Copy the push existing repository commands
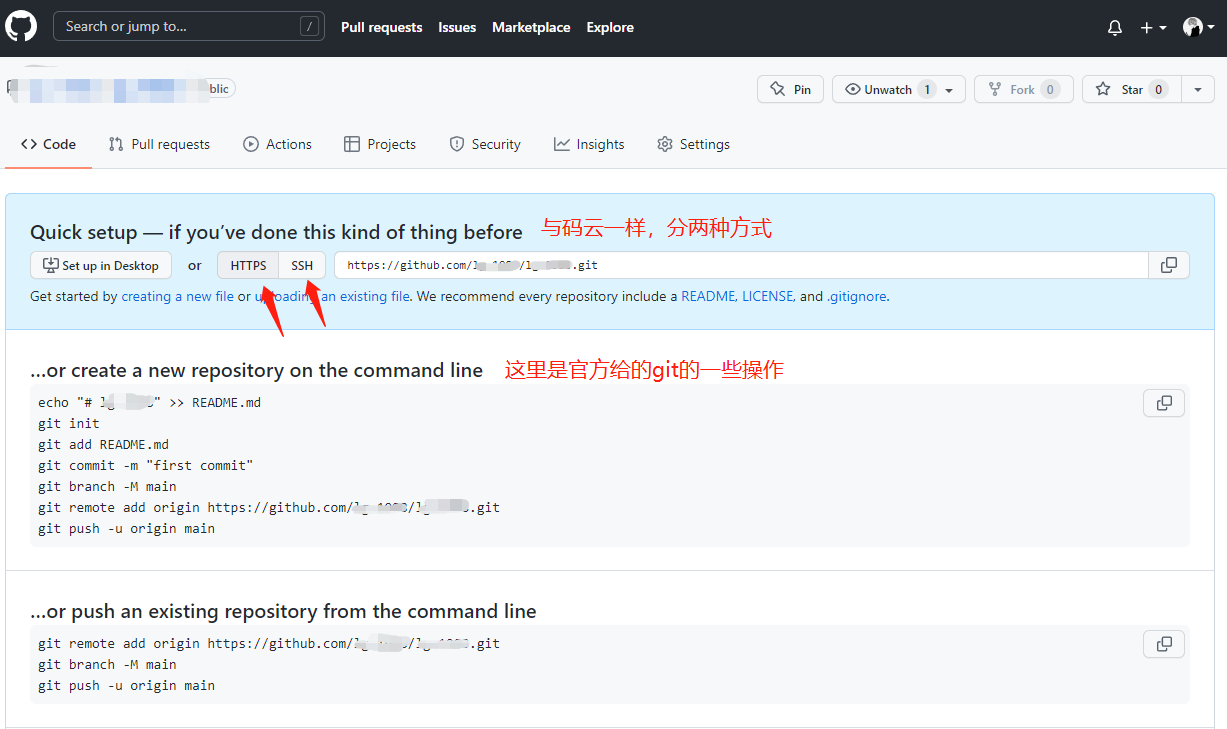Screen dimensions: 1227x729 [x=1164, y=644]
